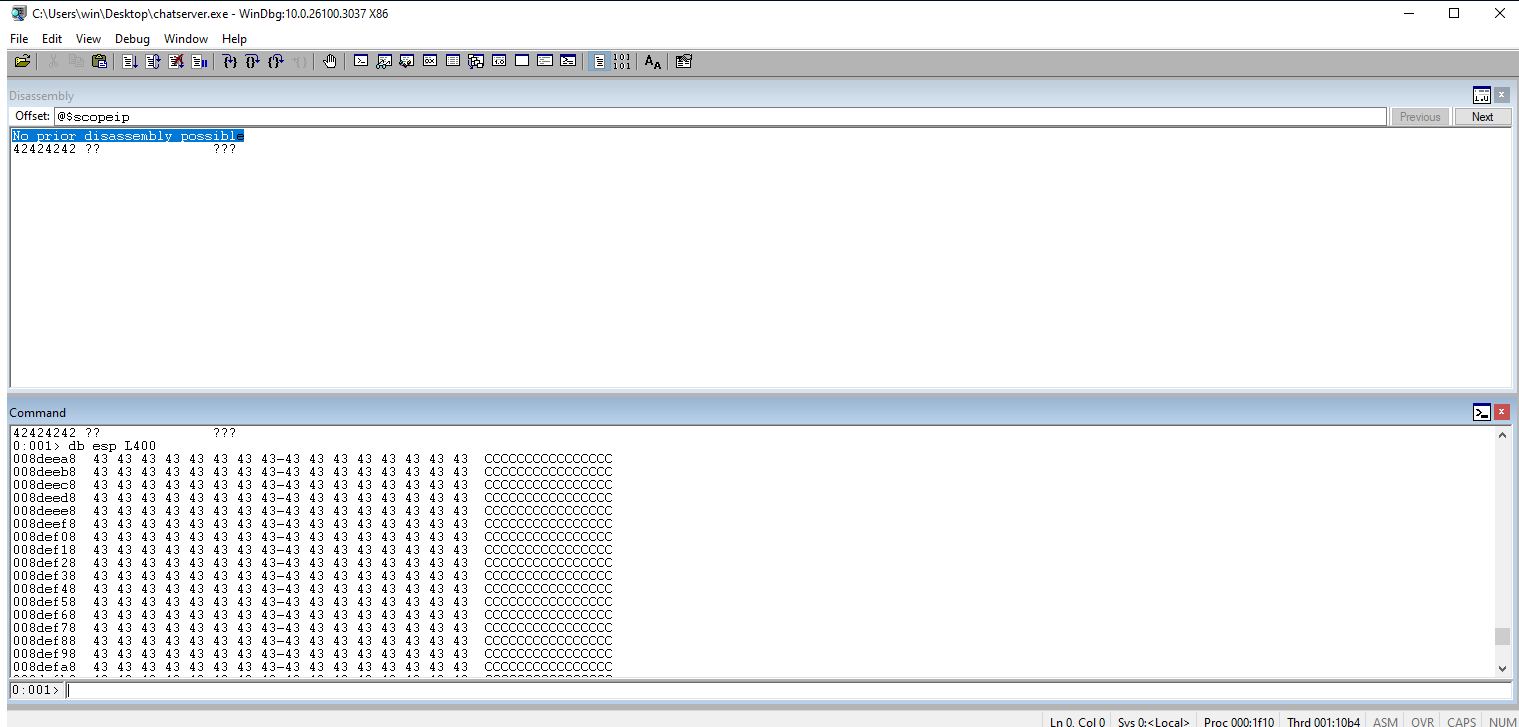Click the command input field at 0:001> prompt
Screen dimensions: 1519x727
(x=780, y=690)
